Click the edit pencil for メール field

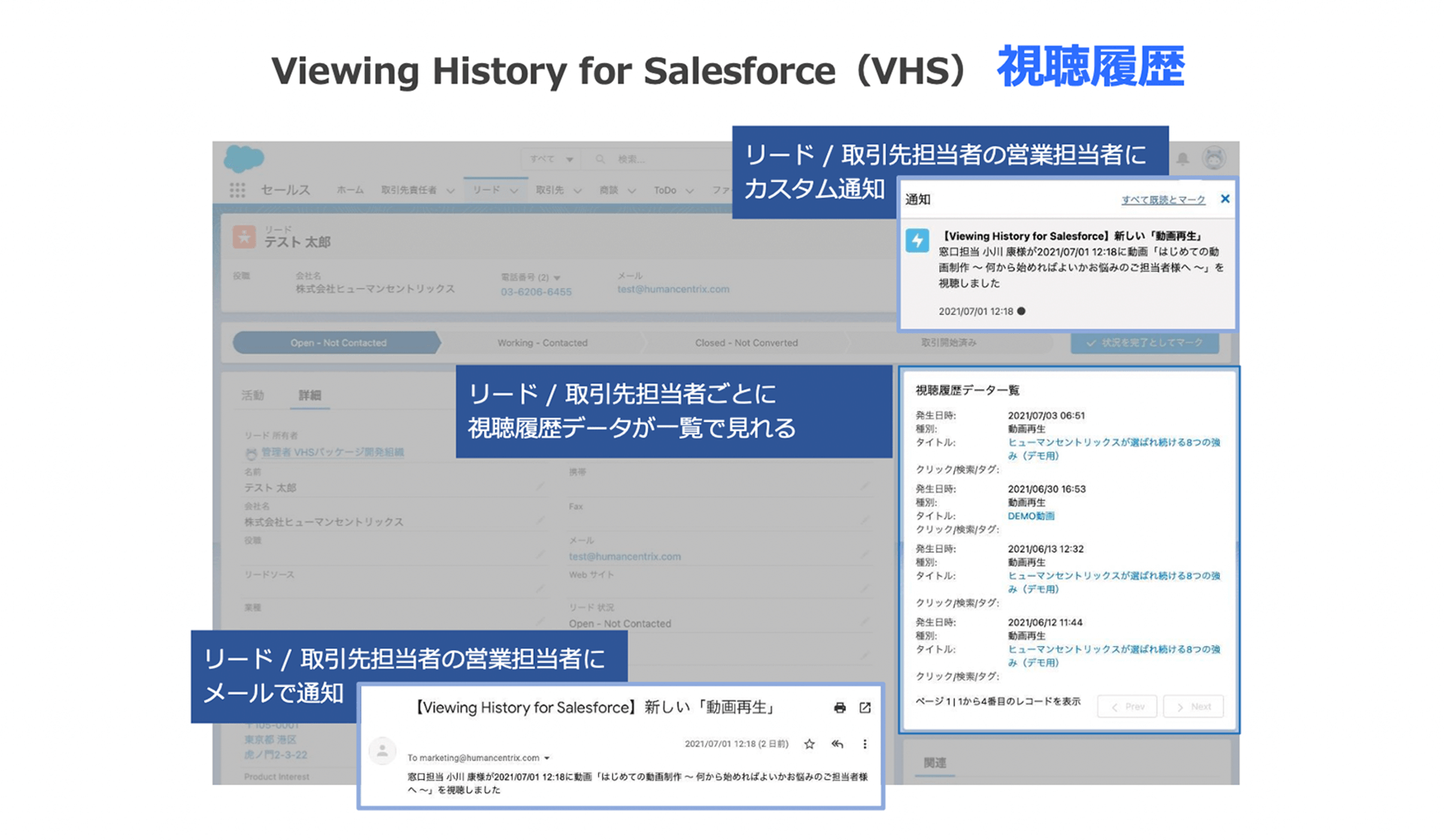(864, 556)
